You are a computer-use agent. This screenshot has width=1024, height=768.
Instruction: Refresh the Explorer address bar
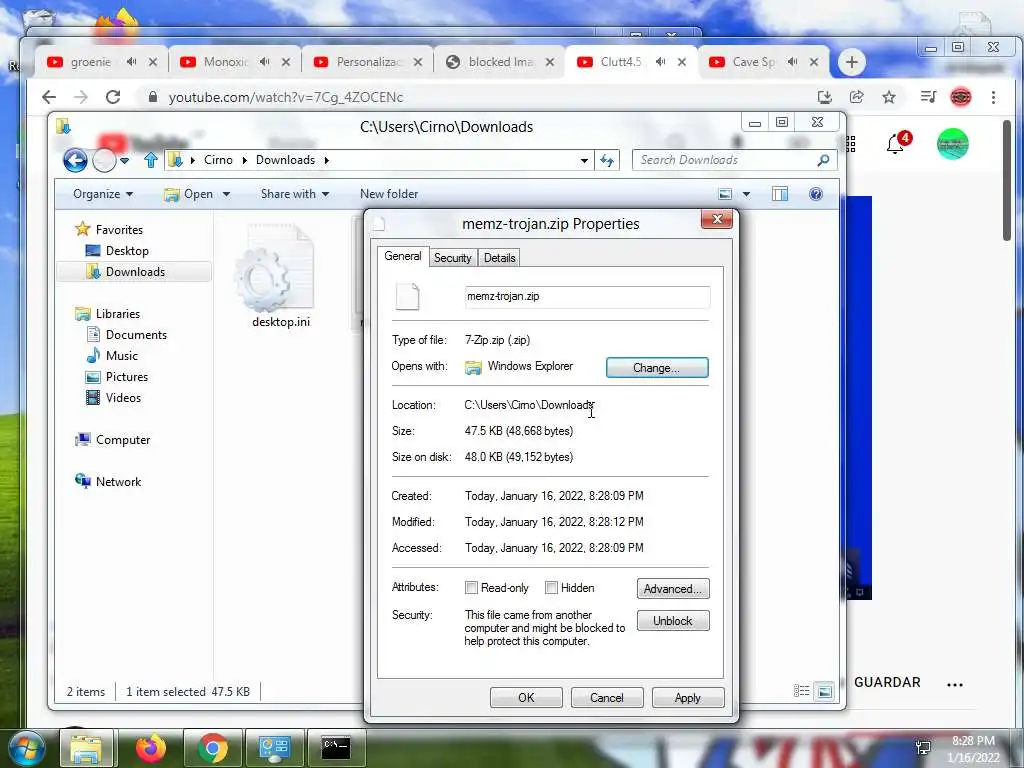(607, 160)
